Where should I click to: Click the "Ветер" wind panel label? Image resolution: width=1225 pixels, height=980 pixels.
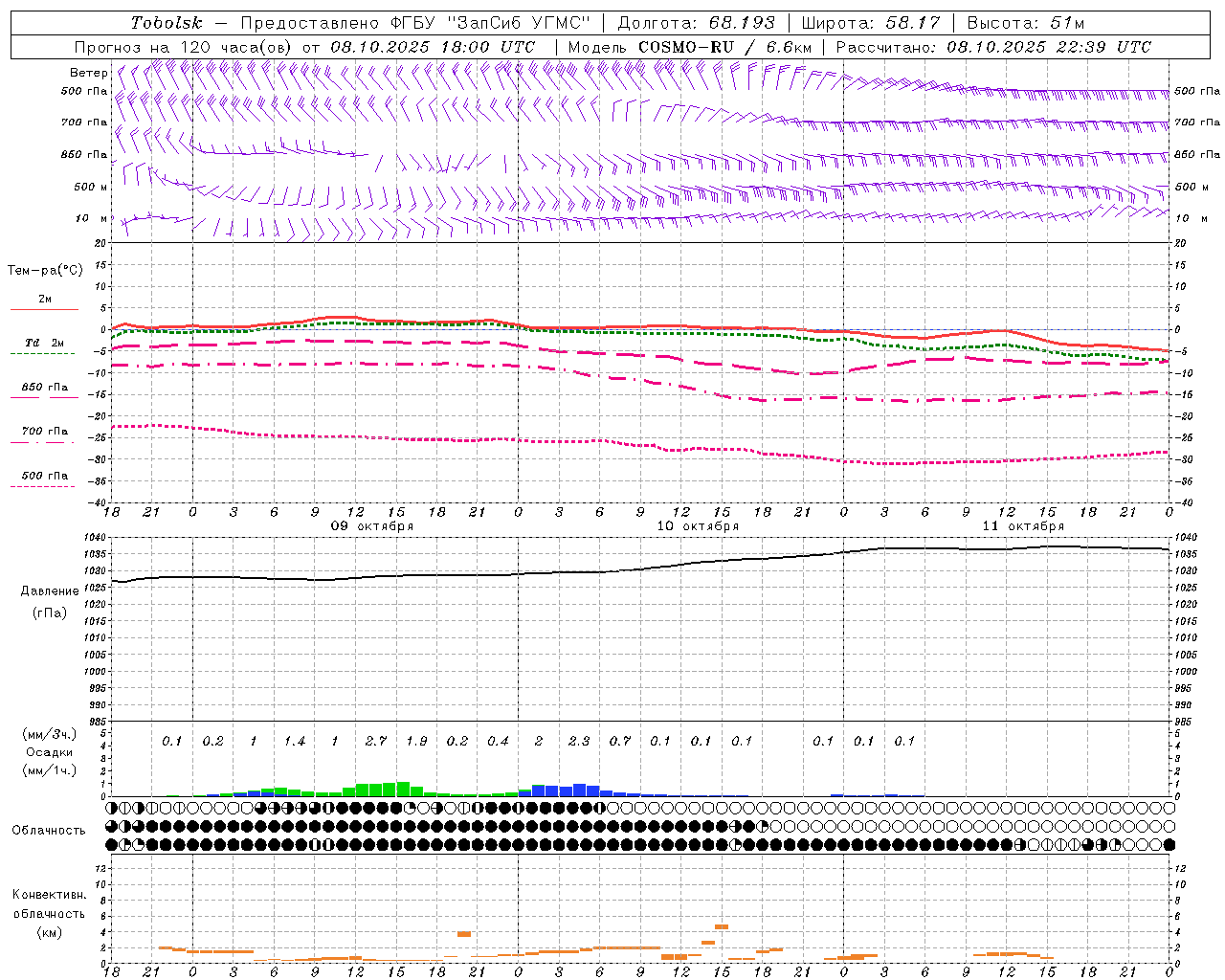(x=88, y=73)
